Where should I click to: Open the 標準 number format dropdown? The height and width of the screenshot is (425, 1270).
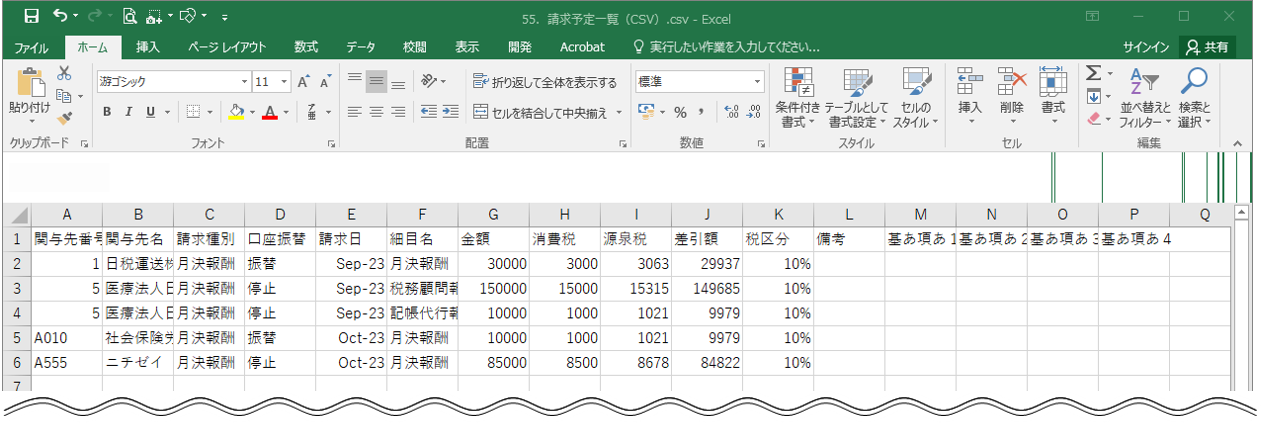pos(757,82)
